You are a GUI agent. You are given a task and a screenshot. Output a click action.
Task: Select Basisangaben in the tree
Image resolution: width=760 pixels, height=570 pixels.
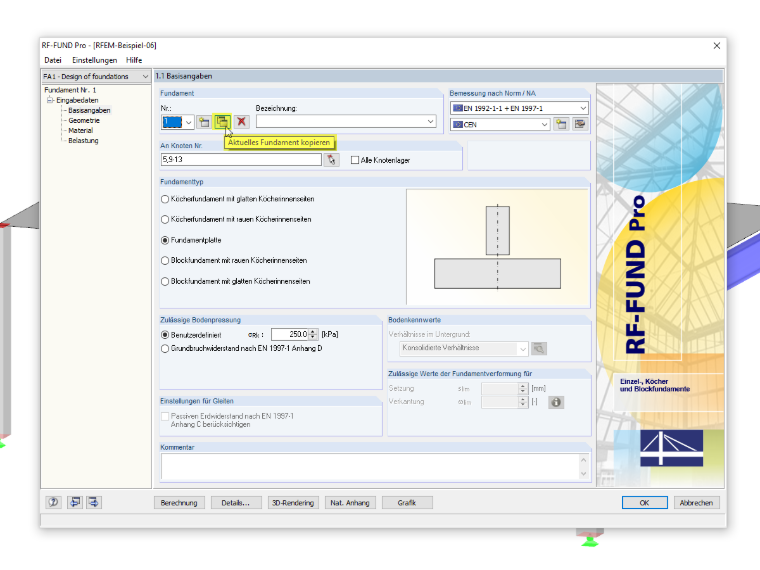[x=89, y=111]
